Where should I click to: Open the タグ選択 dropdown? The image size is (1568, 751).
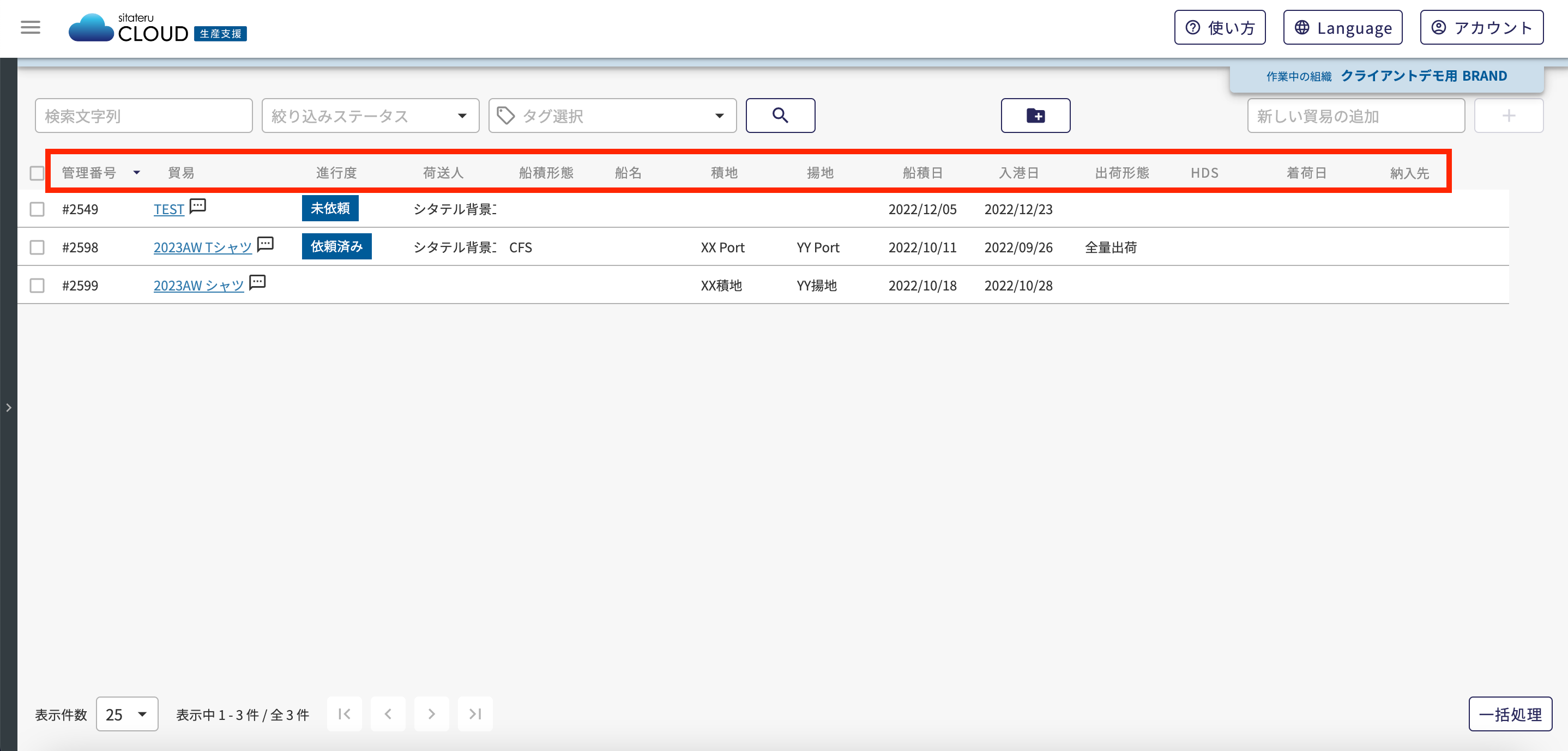click(x=612, y=116)
